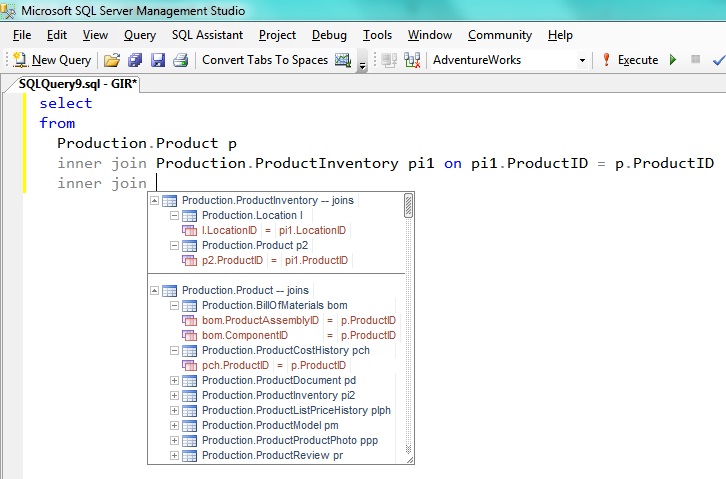The width and height of the screenshot is (726, 479).
Task: Expand the Production.ProductModel pm node
Action: (x=174, y=425)
